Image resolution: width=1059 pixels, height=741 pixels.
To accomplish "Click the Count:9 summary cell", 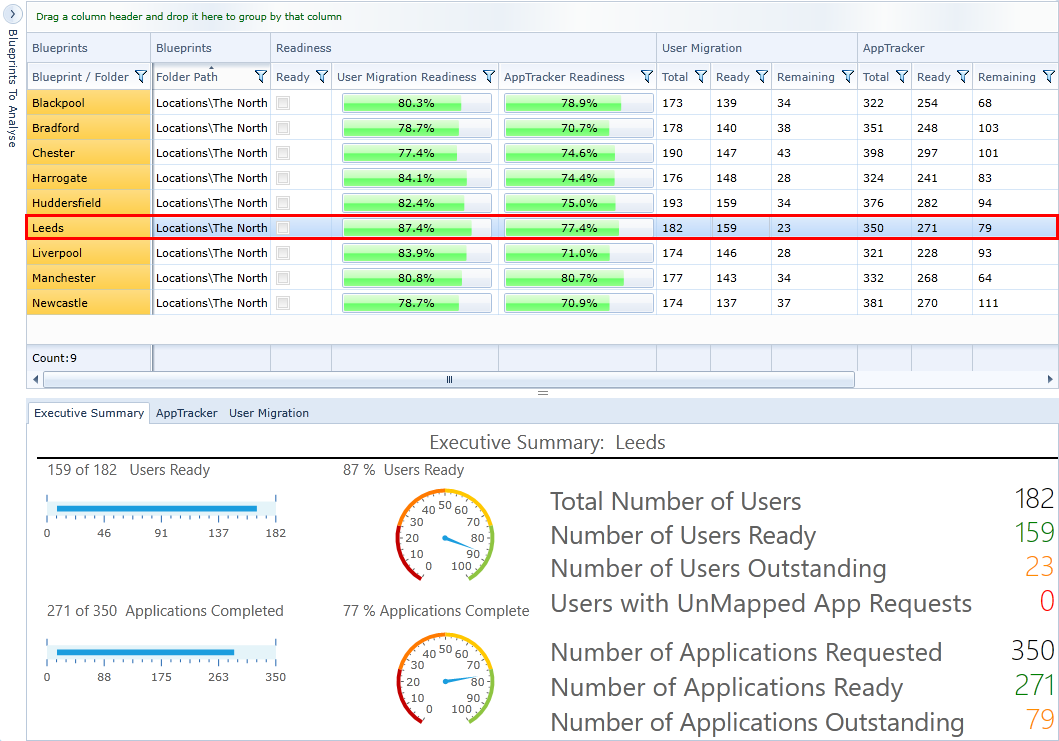I will click(88, 358).
